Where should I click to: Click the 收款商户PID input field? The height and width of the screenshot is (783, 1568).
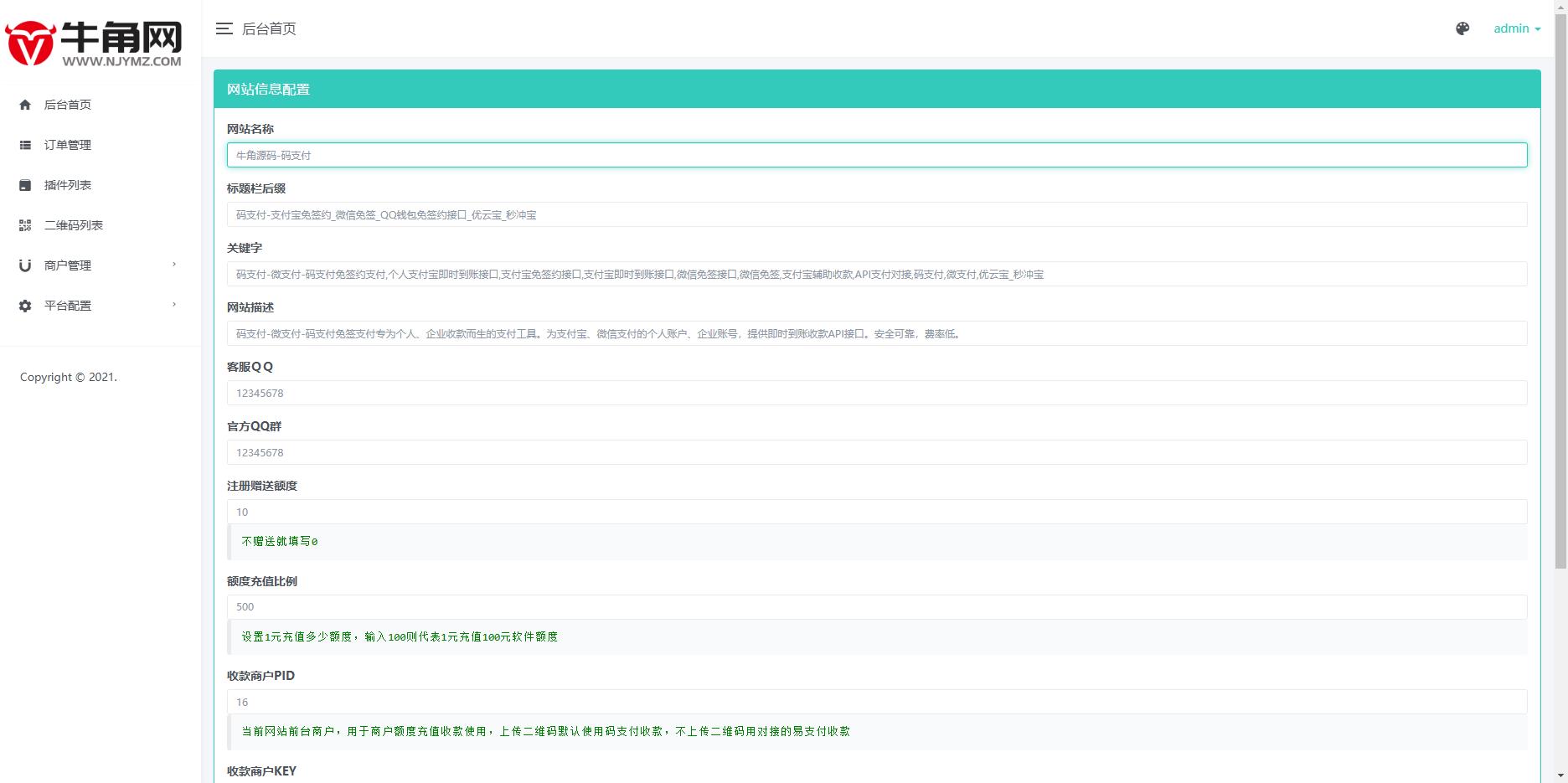click(x=877, y=702)
